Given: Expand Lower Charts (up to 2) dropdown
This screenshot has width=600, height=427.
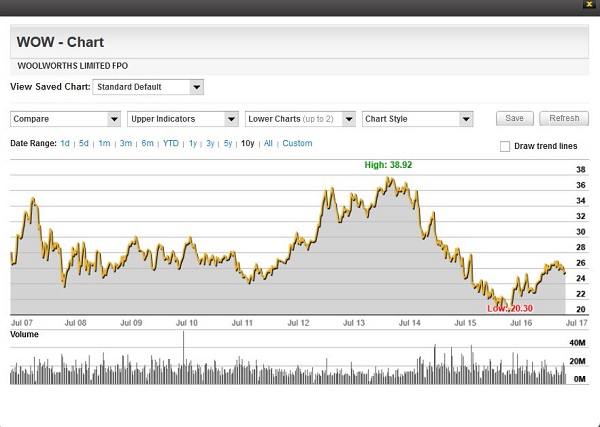Looking at the screenshot, I should 300,118.
